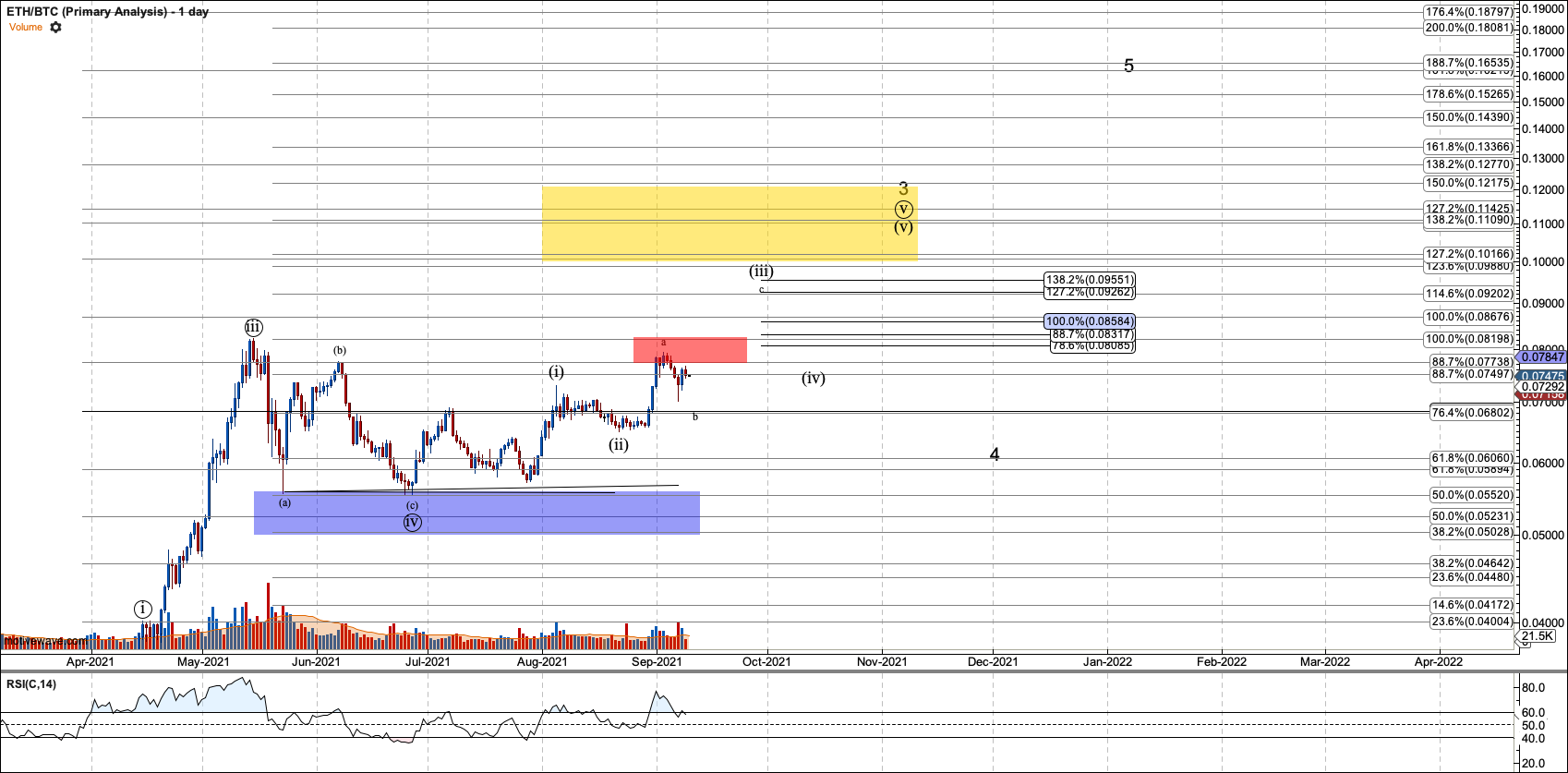This screenshot has height=773, width=1568.
Task: Click the 127.2%(0.09262) Fibonacci label
Action: tap(1090, 292)
